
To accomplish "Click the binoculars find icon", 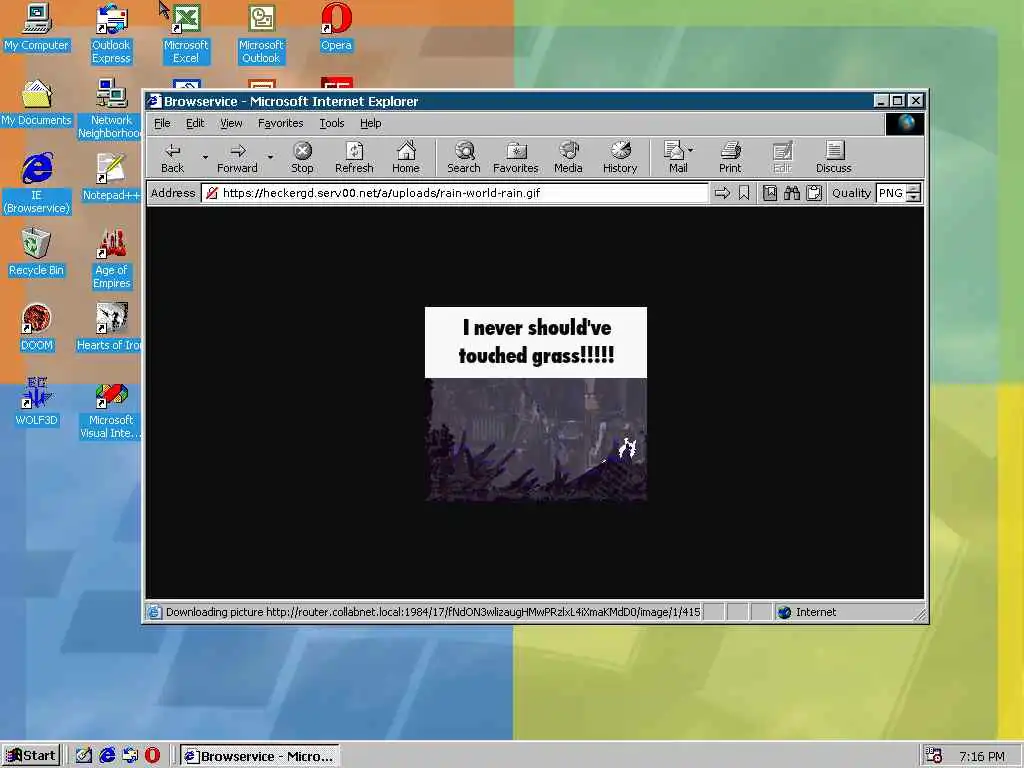I will 792,193.
